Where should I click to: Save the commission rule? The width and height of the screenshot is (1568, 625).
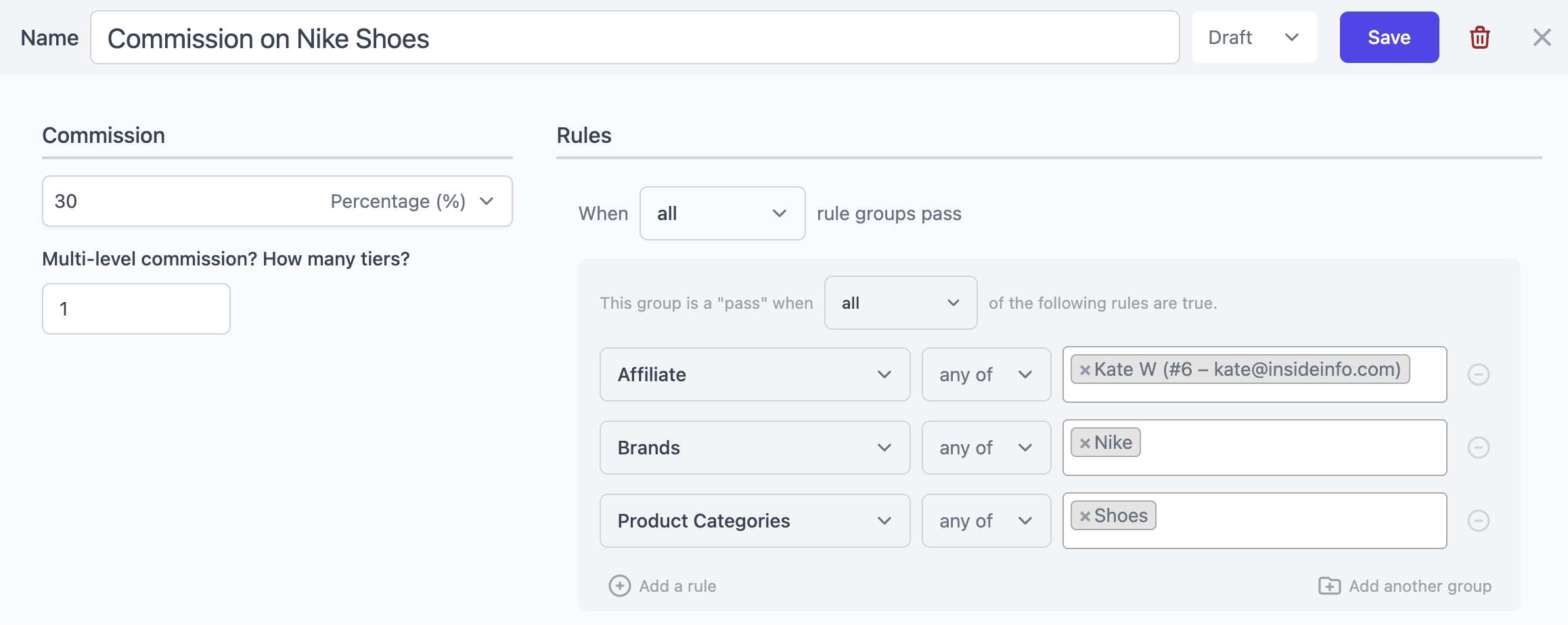(x=1389, y=37)
